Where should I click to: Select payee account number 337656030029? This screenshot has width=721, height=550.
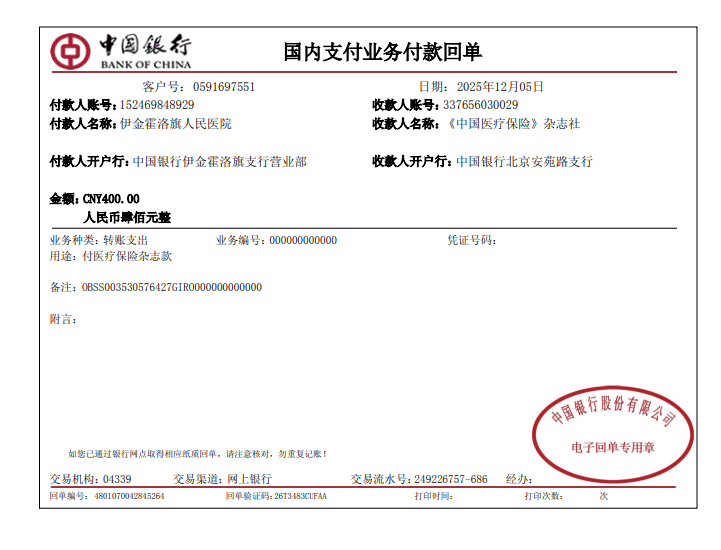pyautogui.click(x=480, y=105)
